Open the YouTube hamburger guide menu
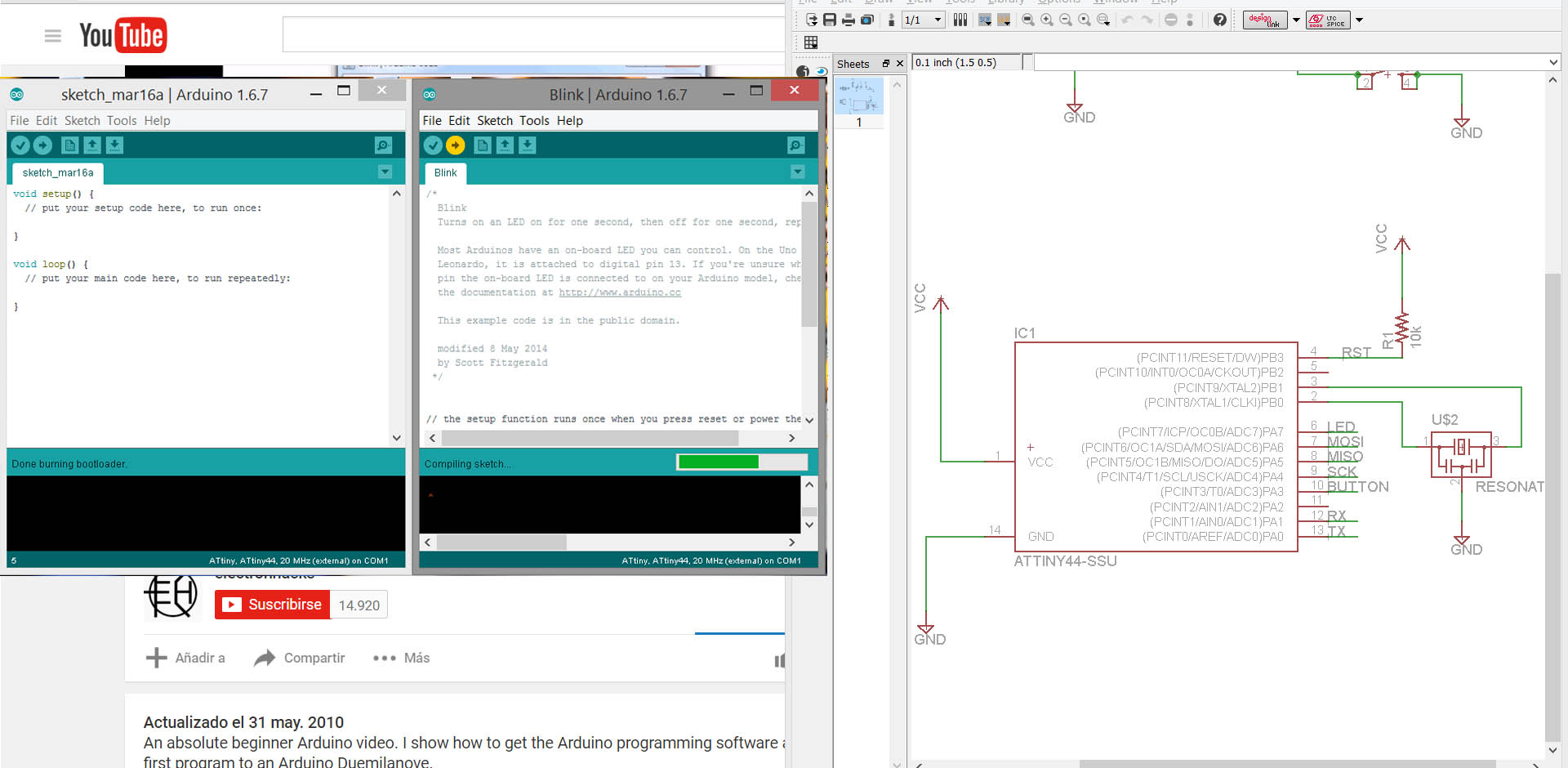The height and width of the screenshot is (768, 1568). 53,36
